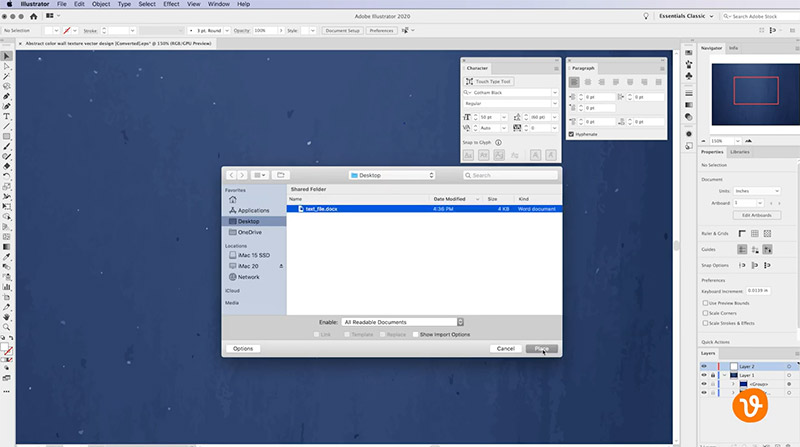Toggle Scale Strokes & Effects checkbox
800x447 pixels.
coord(705,324)
